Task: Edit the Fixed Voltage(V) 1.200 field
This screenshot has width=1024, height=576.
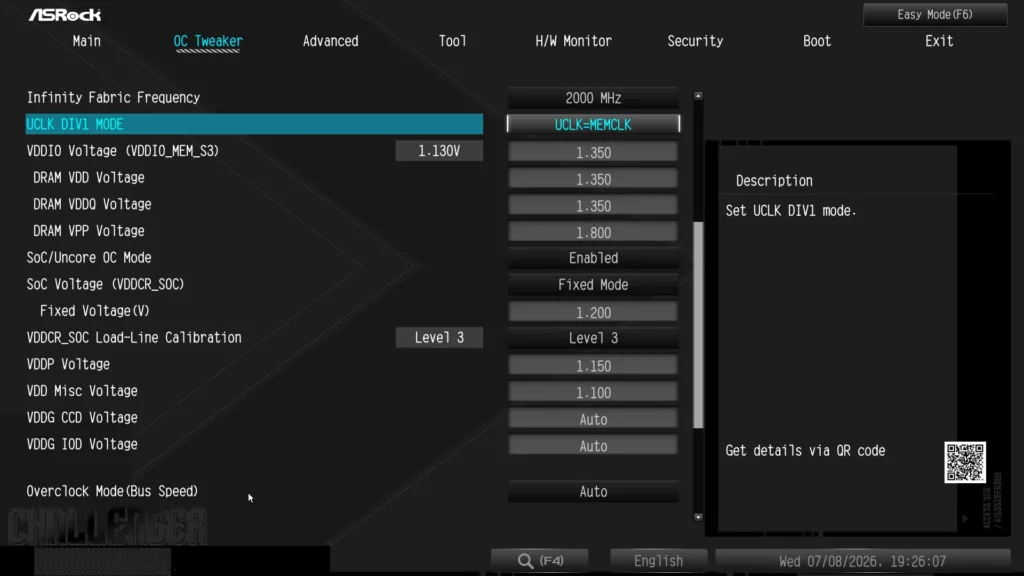Action: coord(593,312)
